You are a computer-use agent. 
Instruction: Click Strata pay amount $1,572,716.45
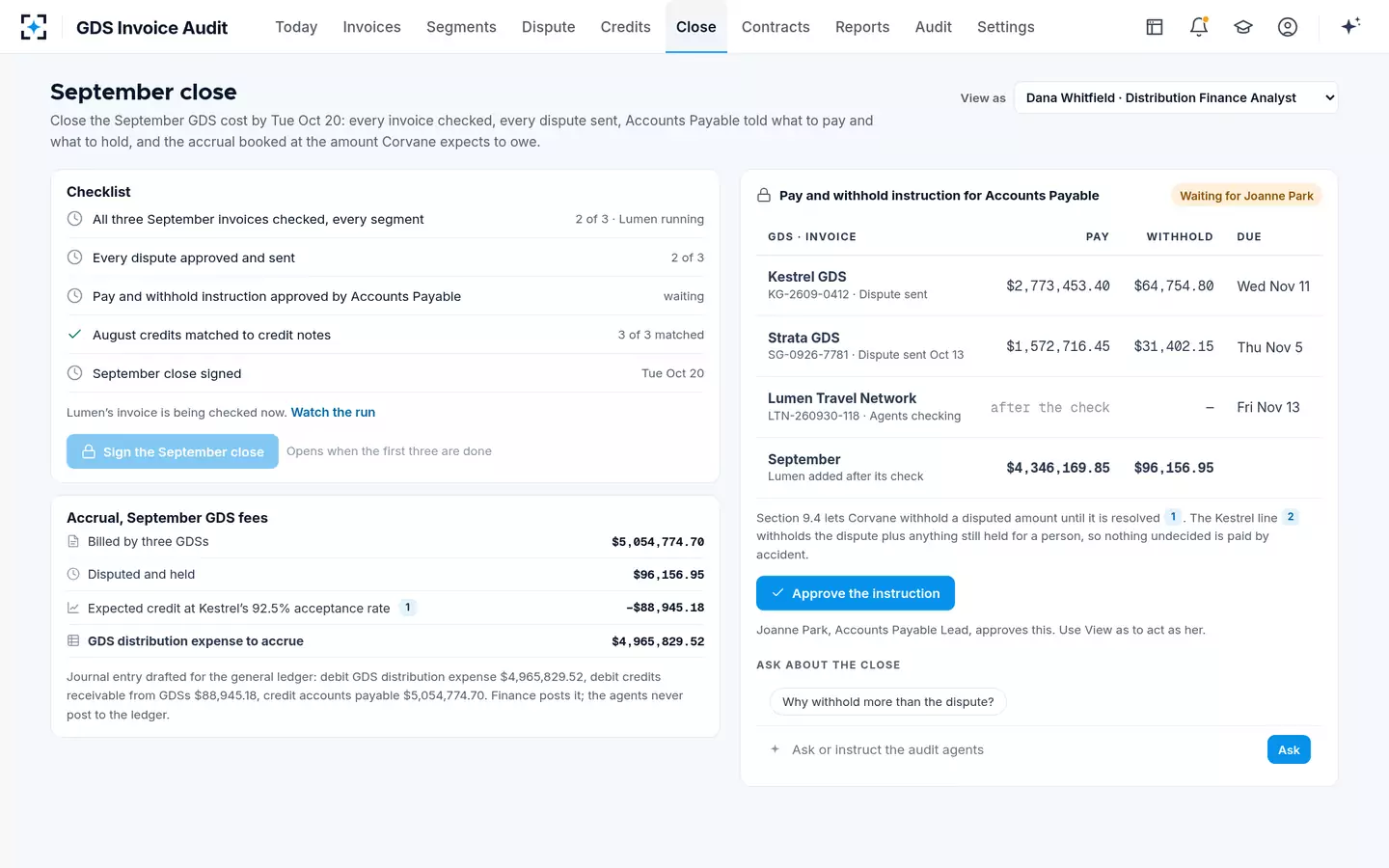(x=1058, y=347)
